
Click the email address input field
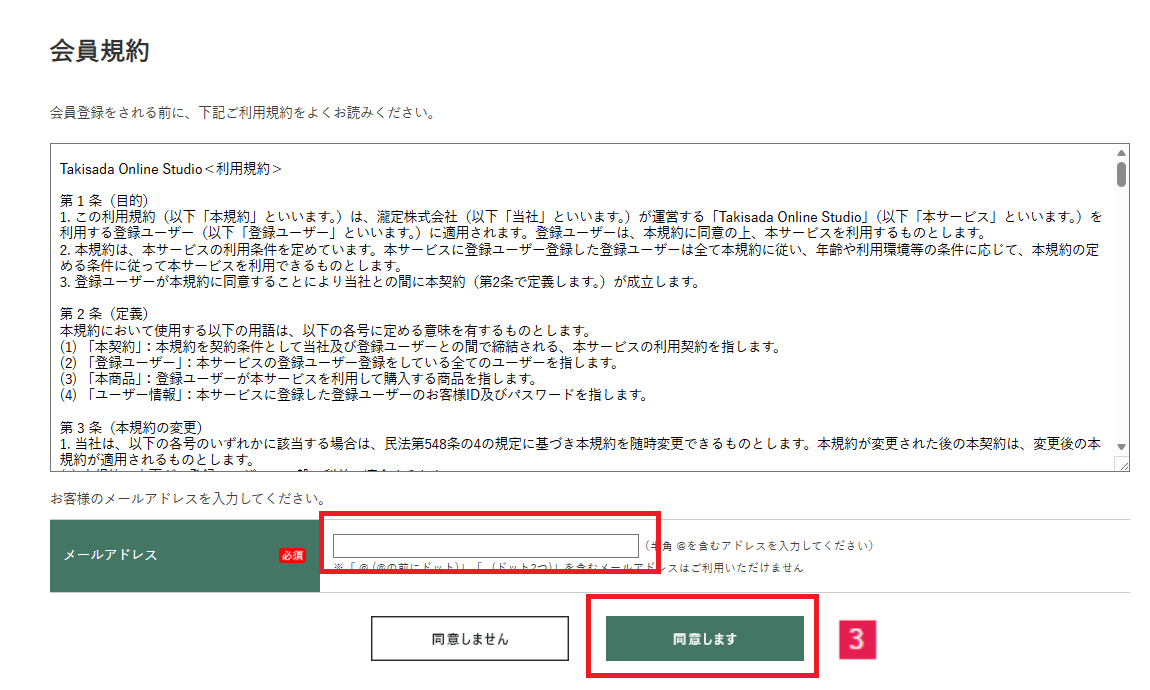(486, 546)
